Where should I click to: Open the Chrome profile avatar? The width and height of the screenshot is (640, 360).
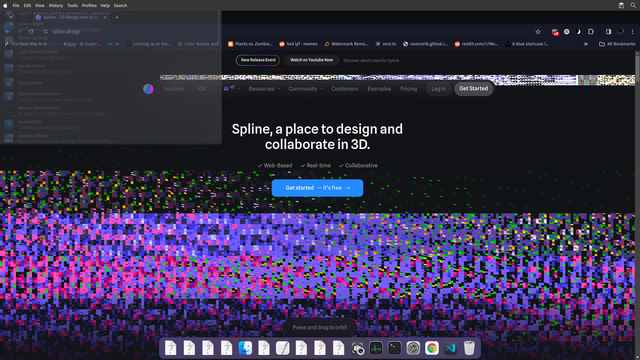click(x=620, y=32)
